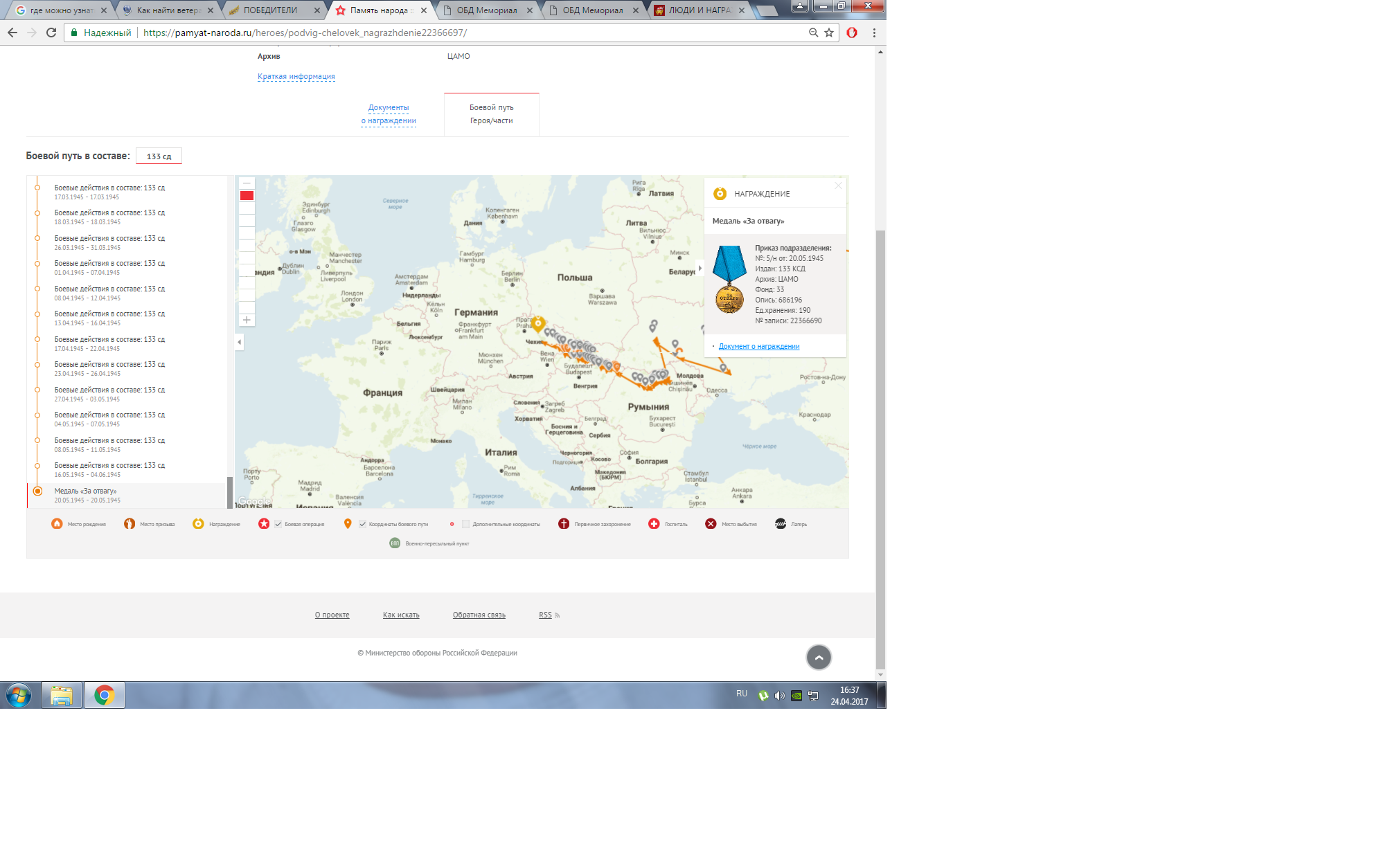Toggle the 'Боевая операция' checkbox

[278, 524]
